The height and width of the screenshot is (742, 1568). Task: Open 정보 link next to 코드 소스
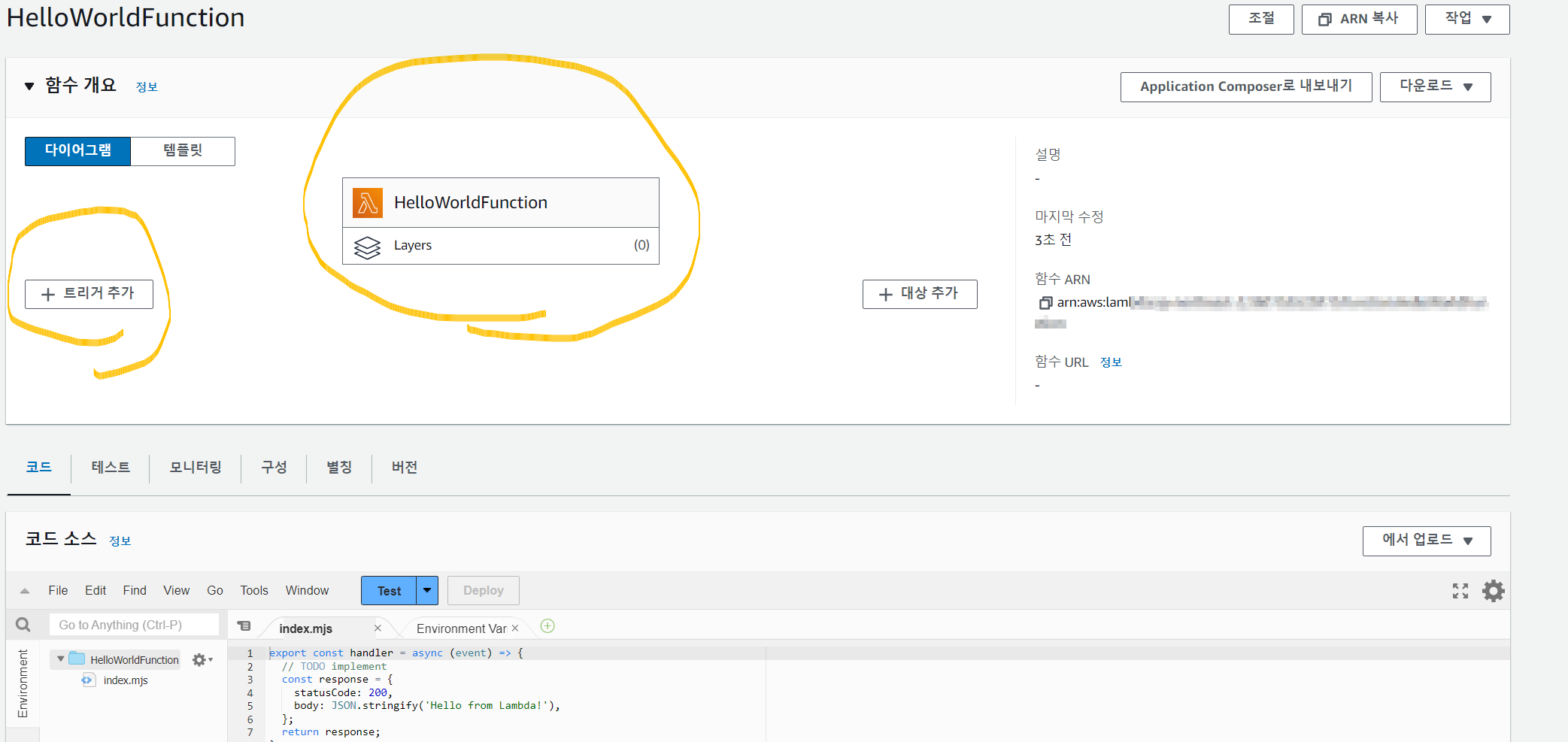click(x=120, y=541)
